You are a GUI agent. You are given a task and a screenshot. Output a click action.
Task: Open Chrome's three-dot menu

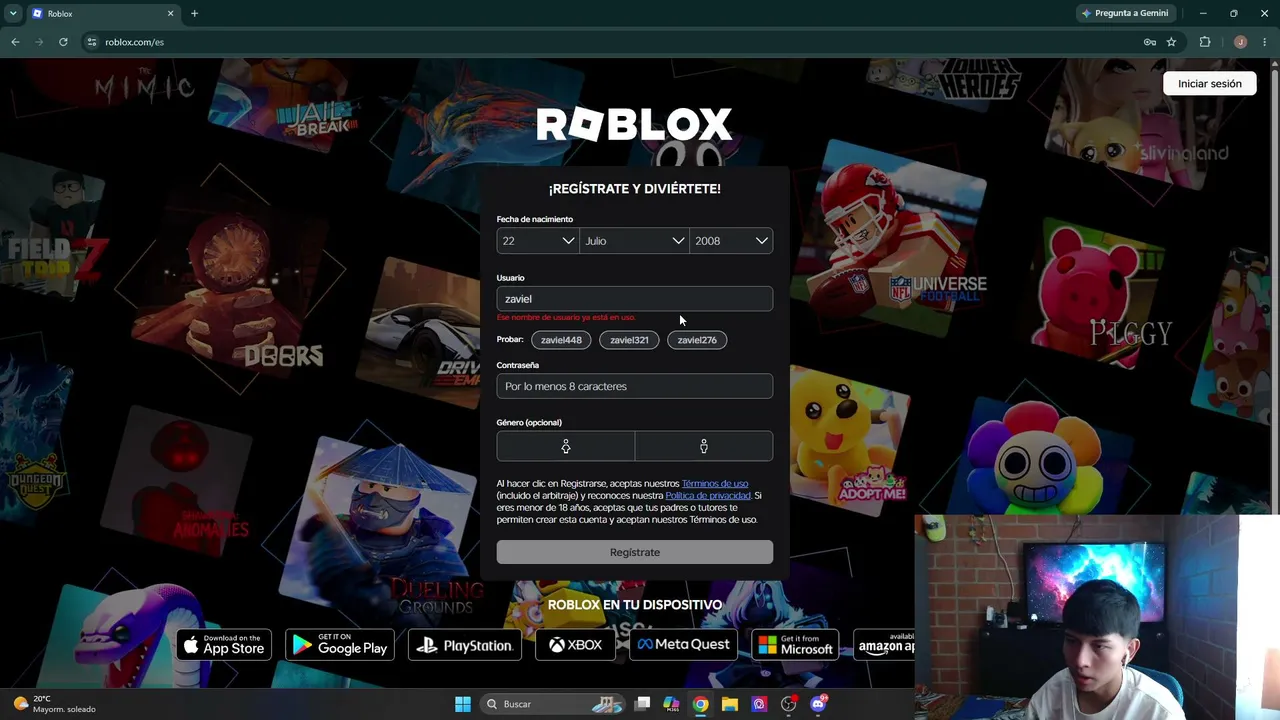(x=1265, y=42)
